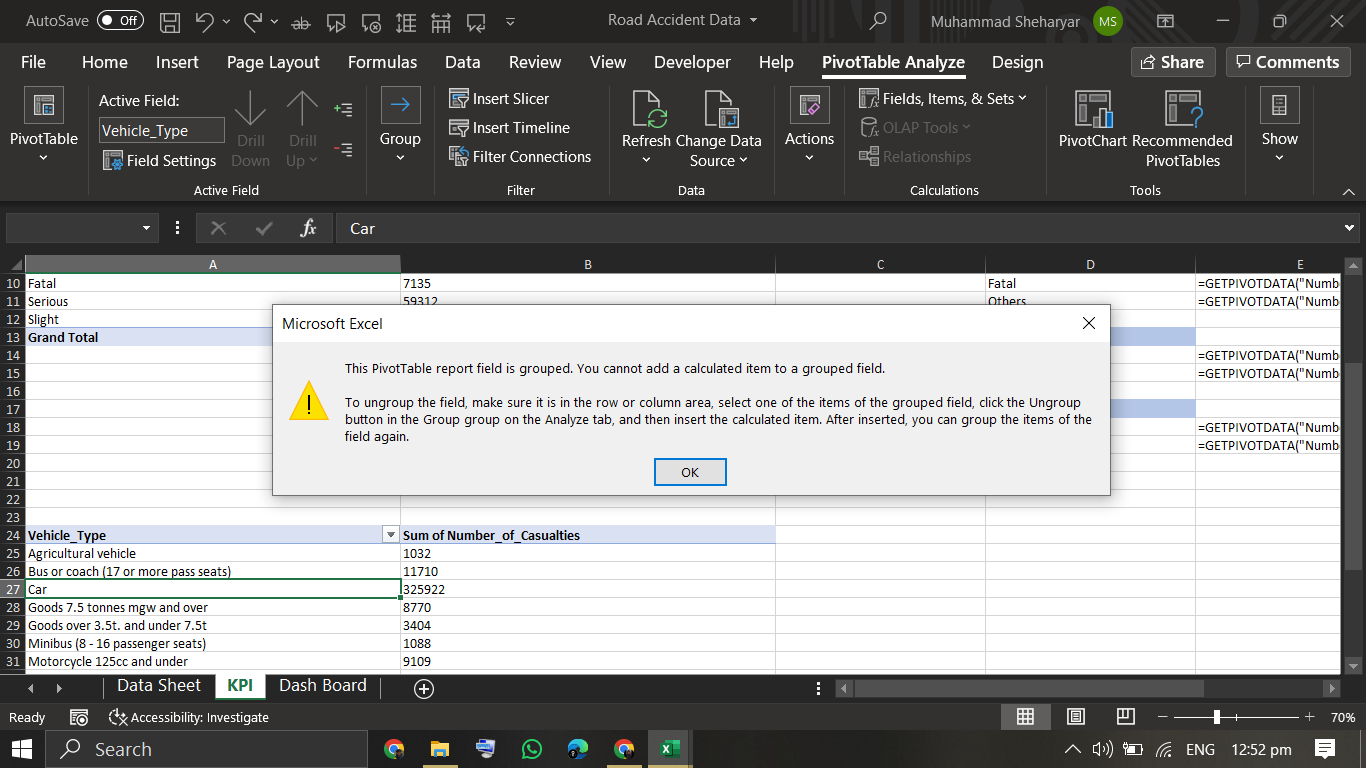The width and height of the screenshot is (1366, 768).
Task: Click the PivotChart icon
Action: (x=1093, y=109)
